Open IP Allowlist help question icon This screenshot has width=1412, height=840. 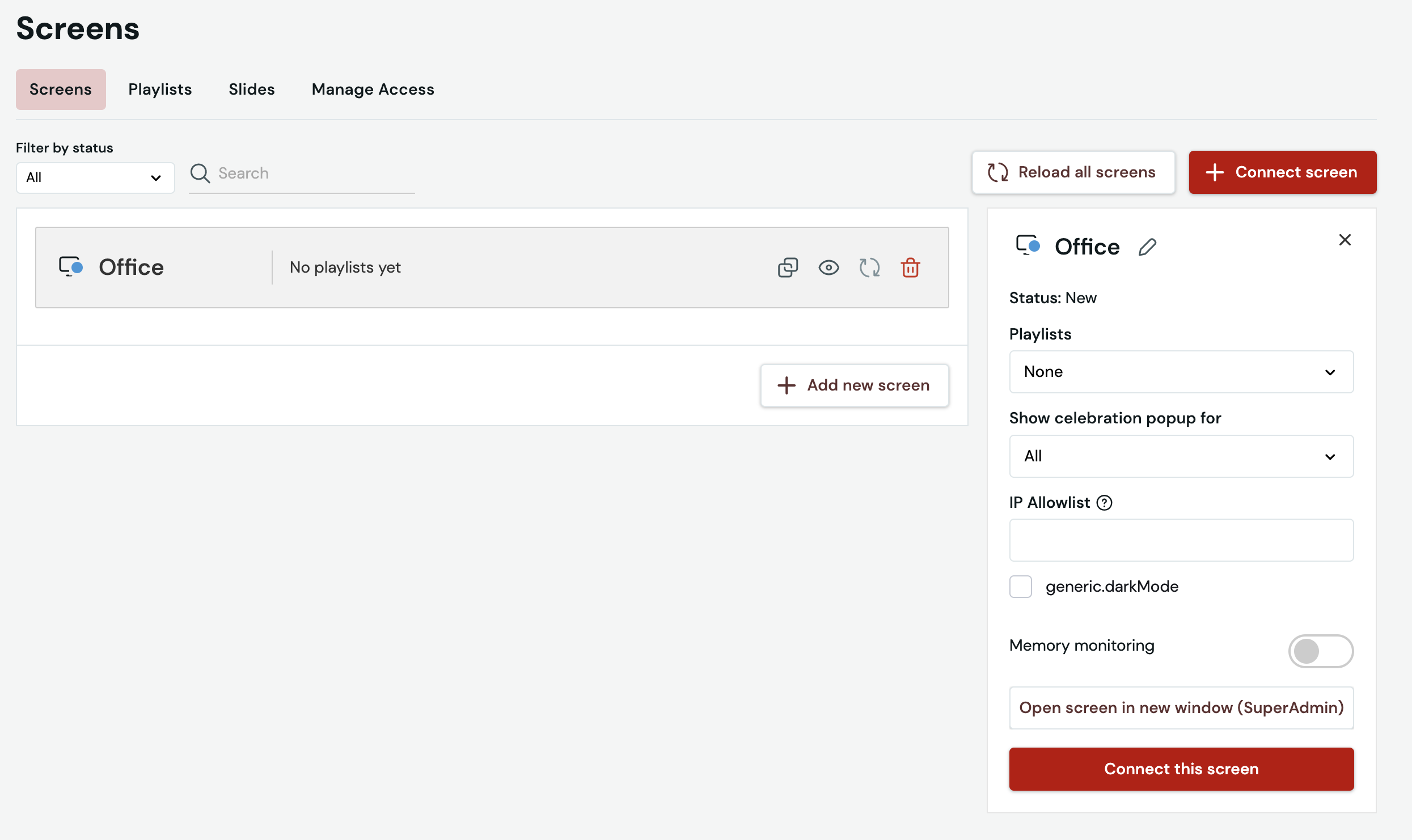pos(1104,503)
